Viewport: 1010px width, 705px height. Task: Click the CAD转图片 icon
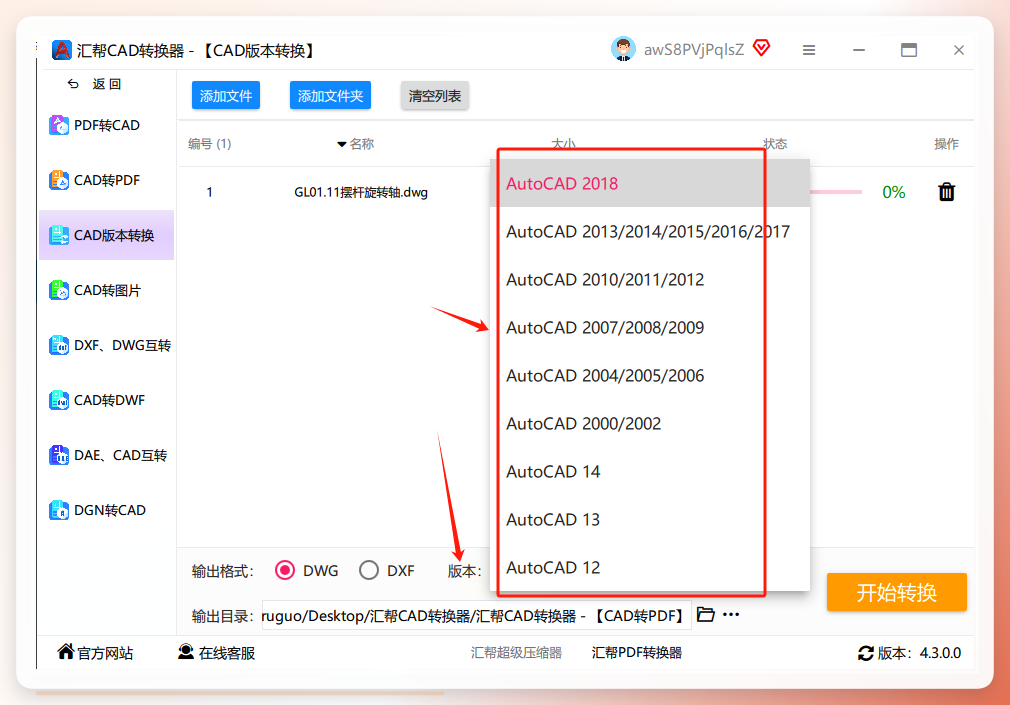59,290
